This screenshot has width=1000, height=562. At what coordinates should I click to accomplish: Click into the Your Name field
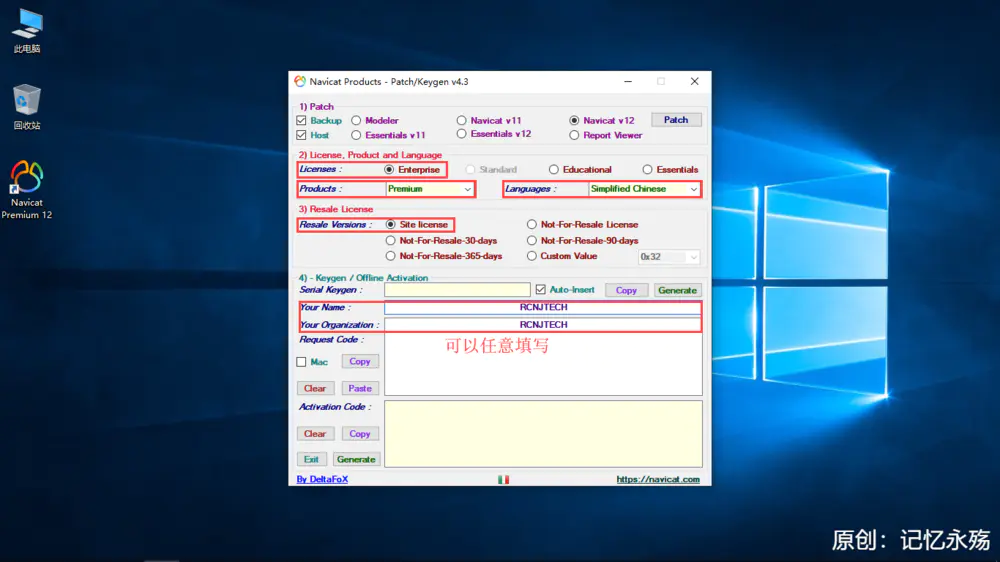pos(543,307)
